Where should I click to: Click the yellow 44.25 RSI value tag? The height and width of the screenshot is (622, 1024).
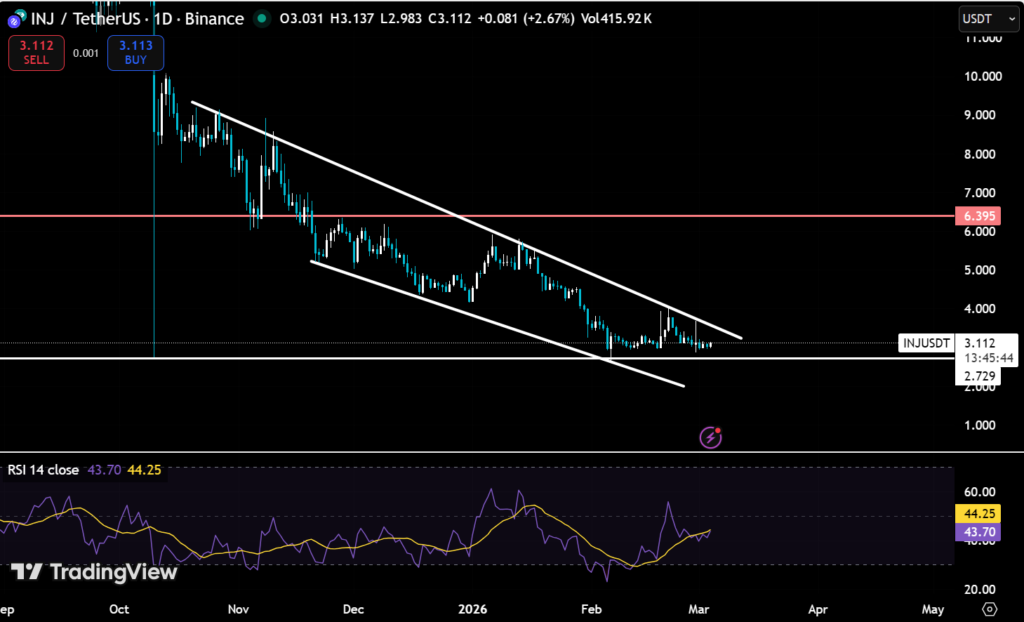(976, 512)
